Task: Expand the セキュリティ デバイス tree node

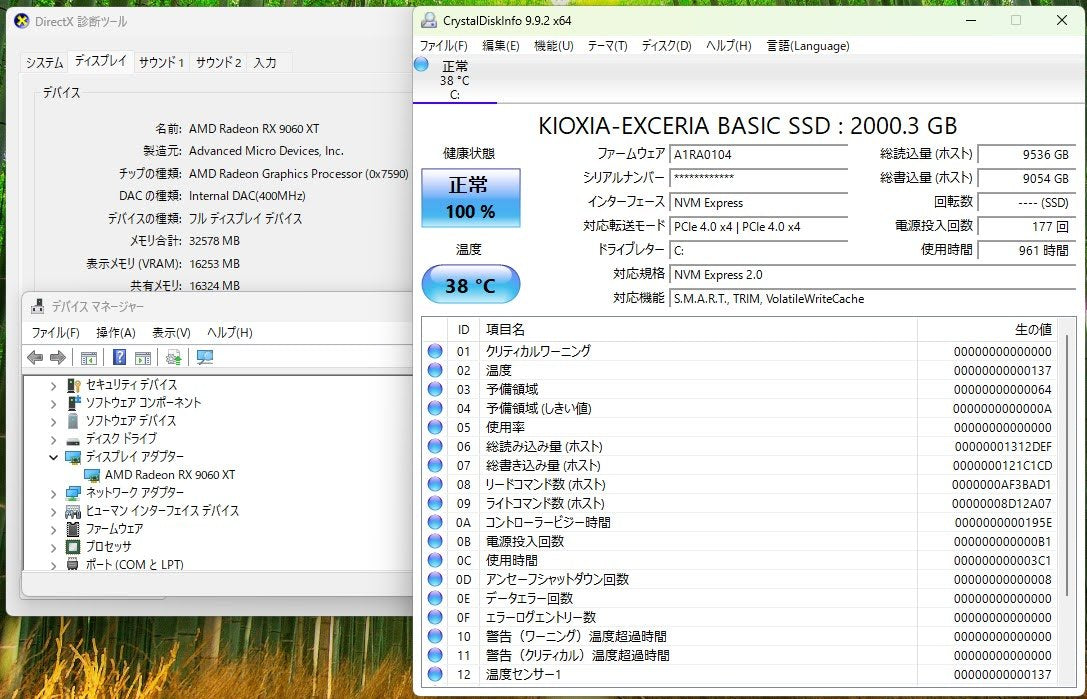Action: point(53,386)
